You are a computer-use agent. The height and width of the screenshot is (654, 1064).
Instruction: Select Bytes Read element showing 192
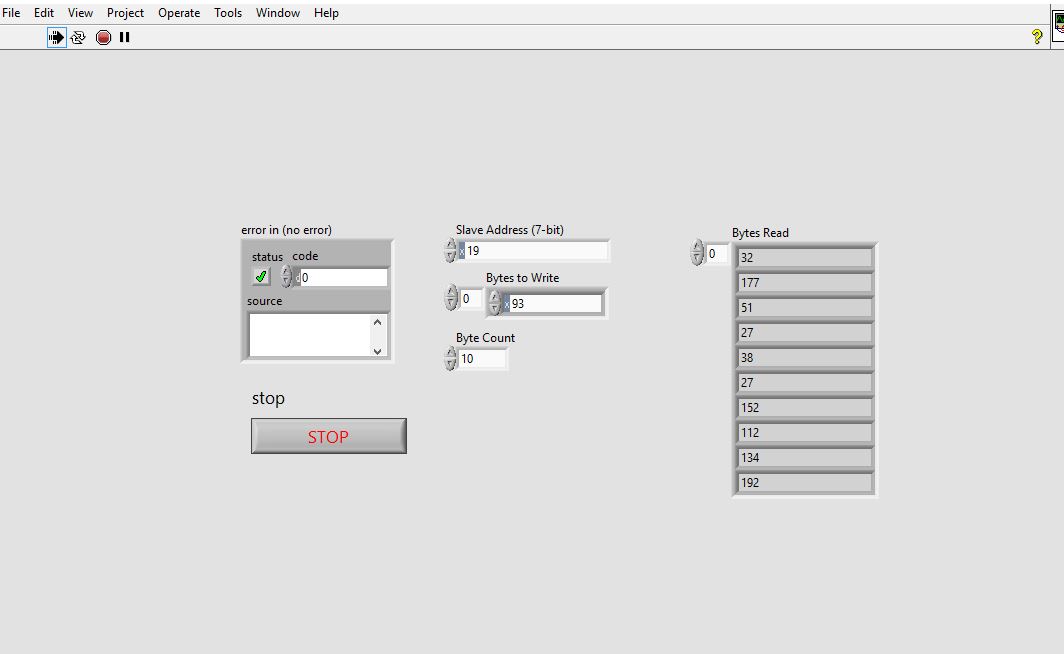coord(805,483)
